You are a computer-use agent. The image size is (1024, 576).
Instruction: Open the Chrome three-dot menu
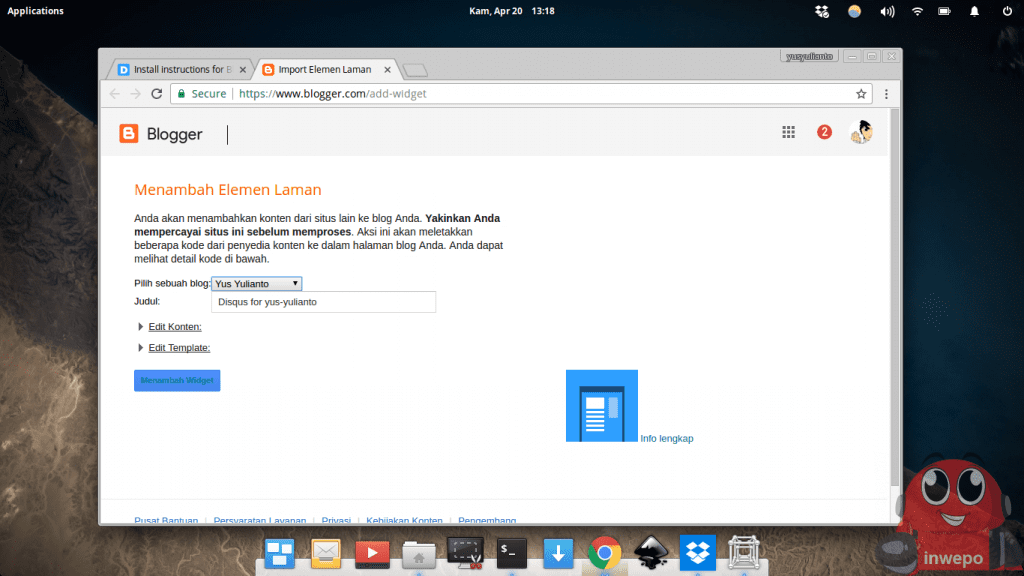(x=886, y=94)
